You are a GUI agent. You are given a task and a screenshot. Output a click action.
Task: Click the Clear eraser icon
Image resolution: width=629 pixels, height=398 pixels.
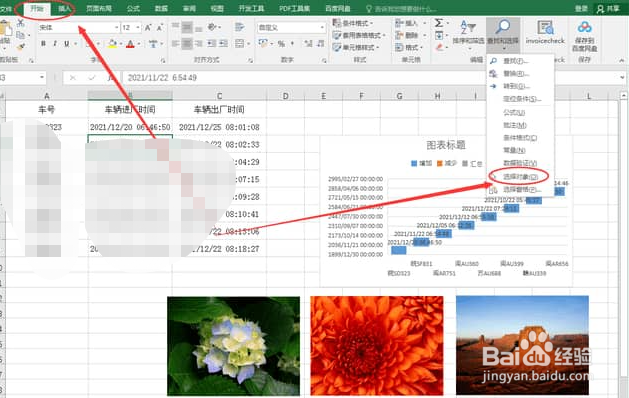[440, 47]
